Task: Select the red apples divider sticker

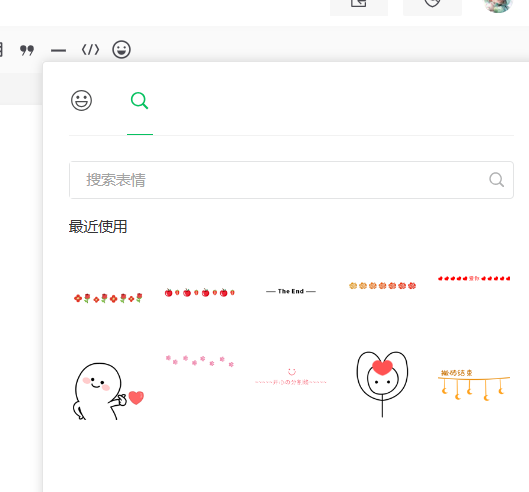Action: click(199, 293)
